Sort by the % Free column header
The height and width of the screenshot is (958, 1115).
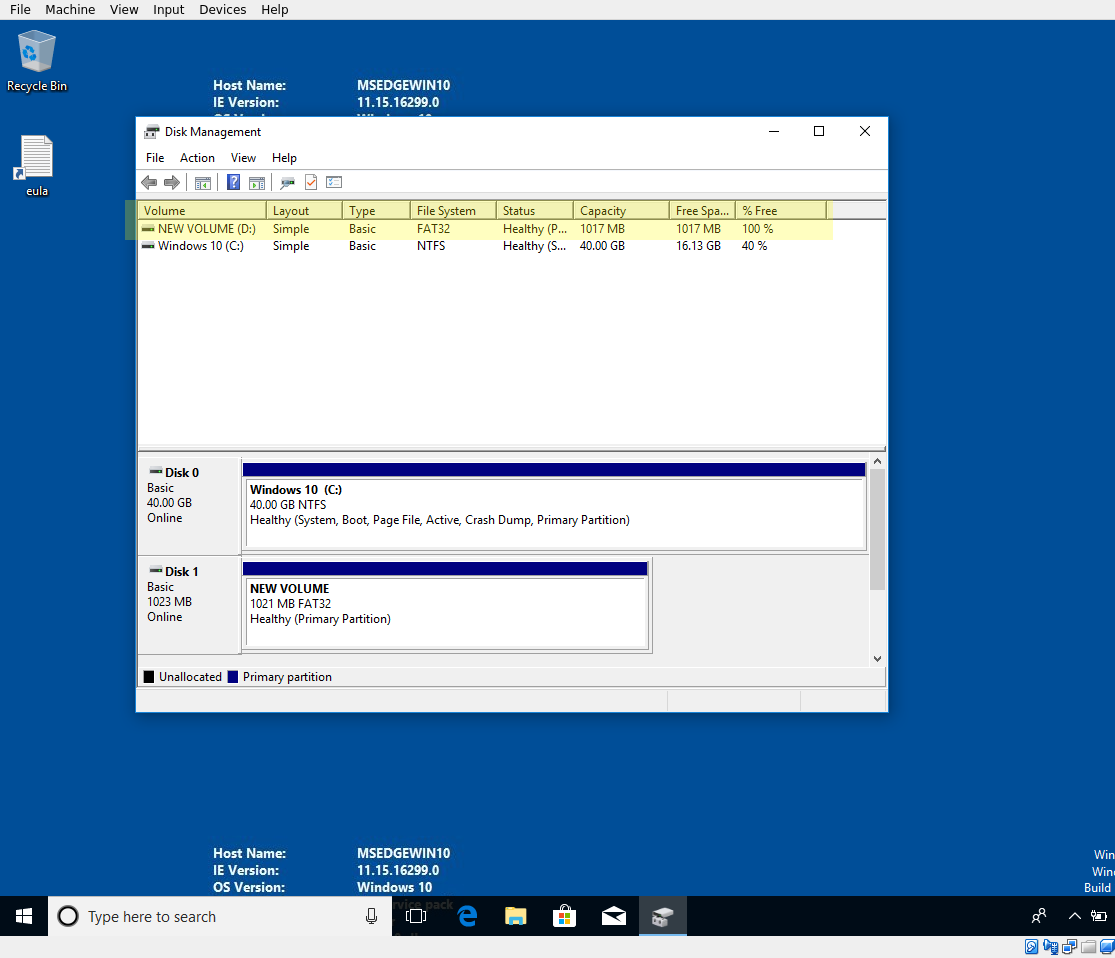[781, 211]
